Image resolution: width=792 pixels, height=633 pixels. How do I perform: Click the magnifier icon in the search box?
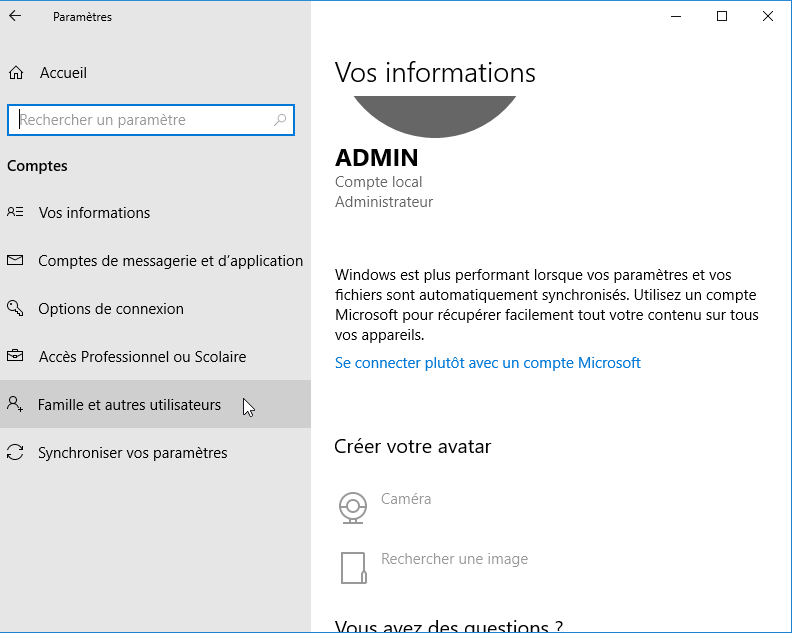(x=280, y=120)
